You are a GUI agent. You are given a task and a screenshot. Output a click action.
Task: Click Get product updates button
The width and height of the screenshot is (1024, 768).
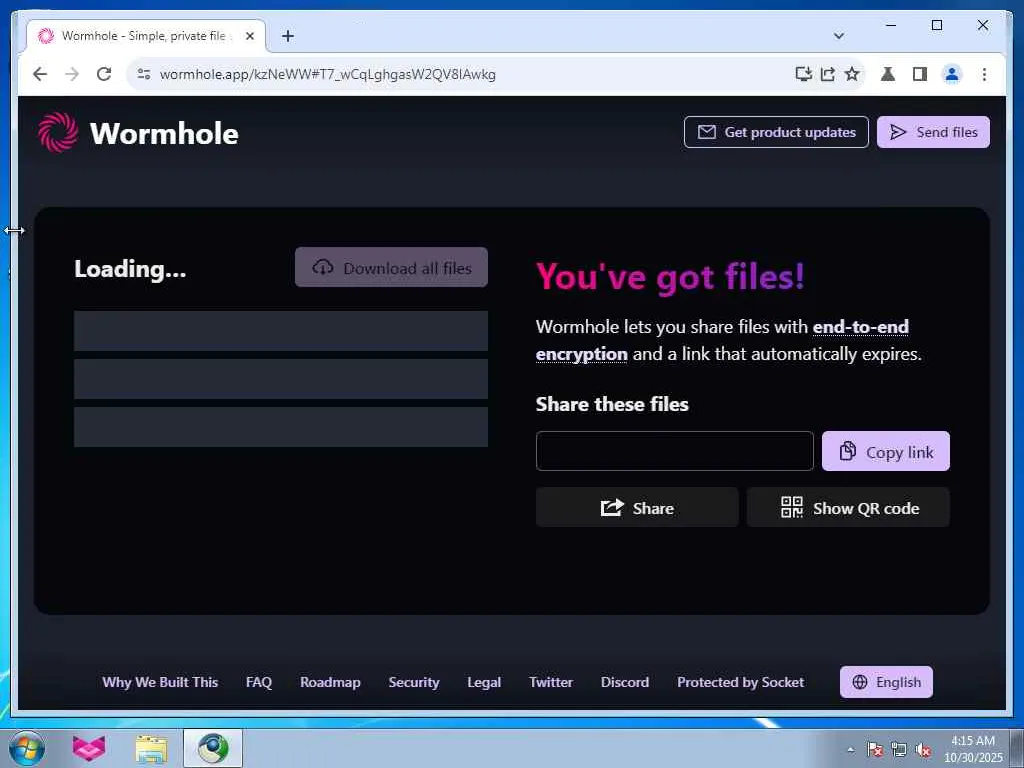point(776,132)
